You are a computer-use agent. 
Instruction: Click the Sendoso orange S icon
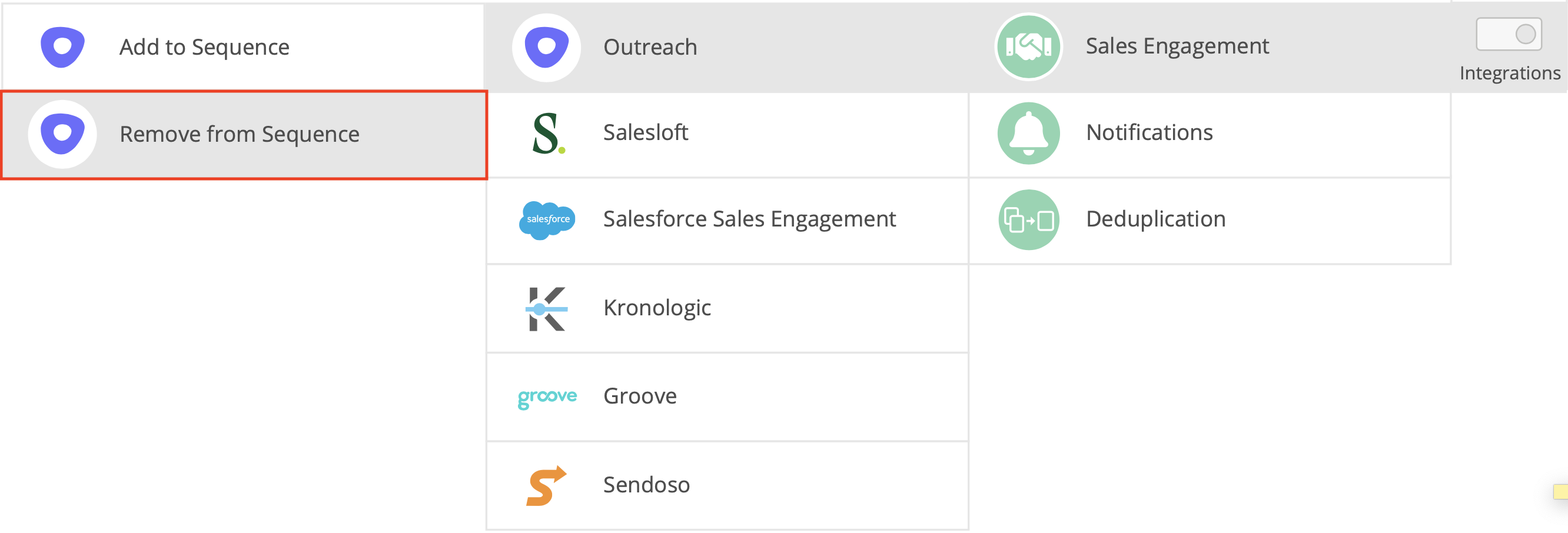[546, 485]
